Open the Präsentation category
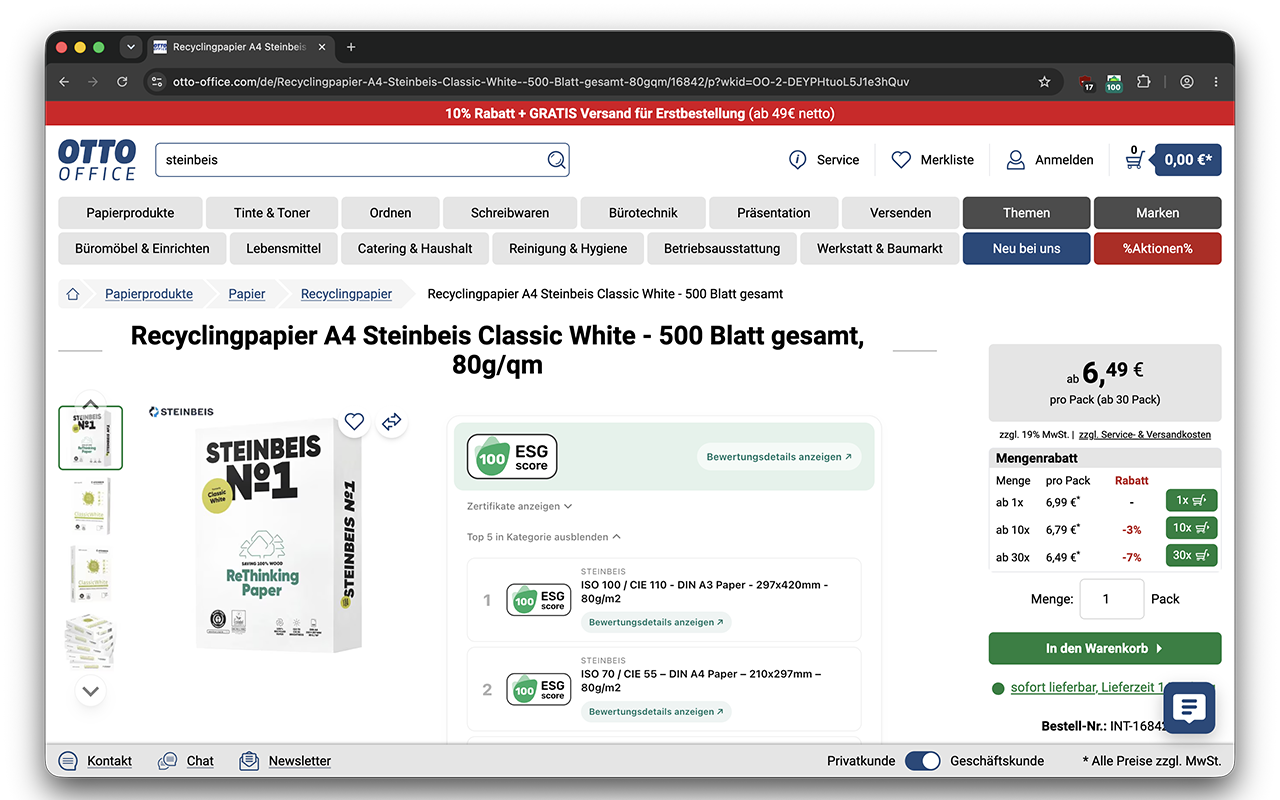 tap(774, 213)
